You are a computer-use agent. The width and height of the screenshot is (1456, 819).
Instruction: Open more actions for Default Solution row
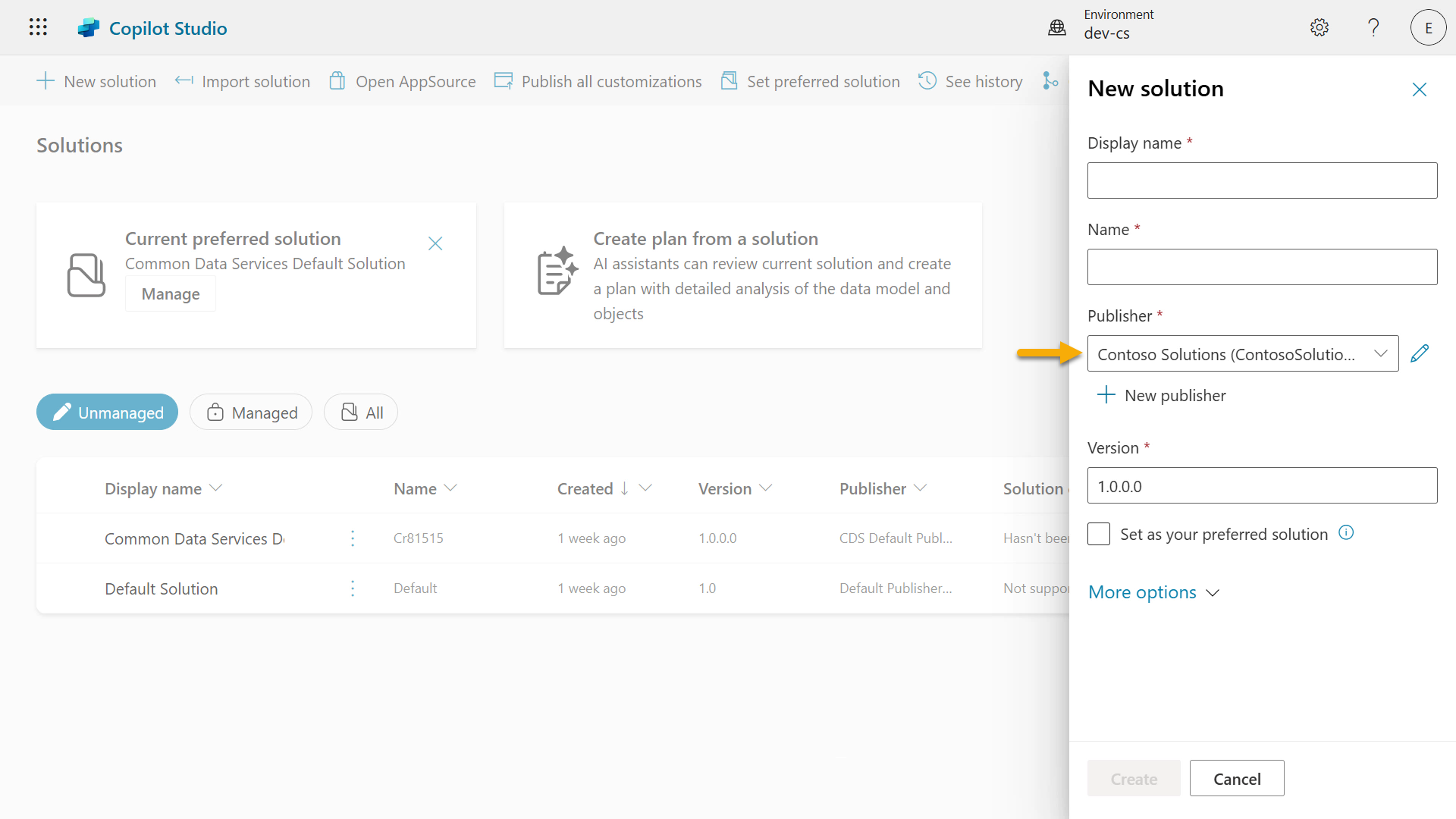353,588
